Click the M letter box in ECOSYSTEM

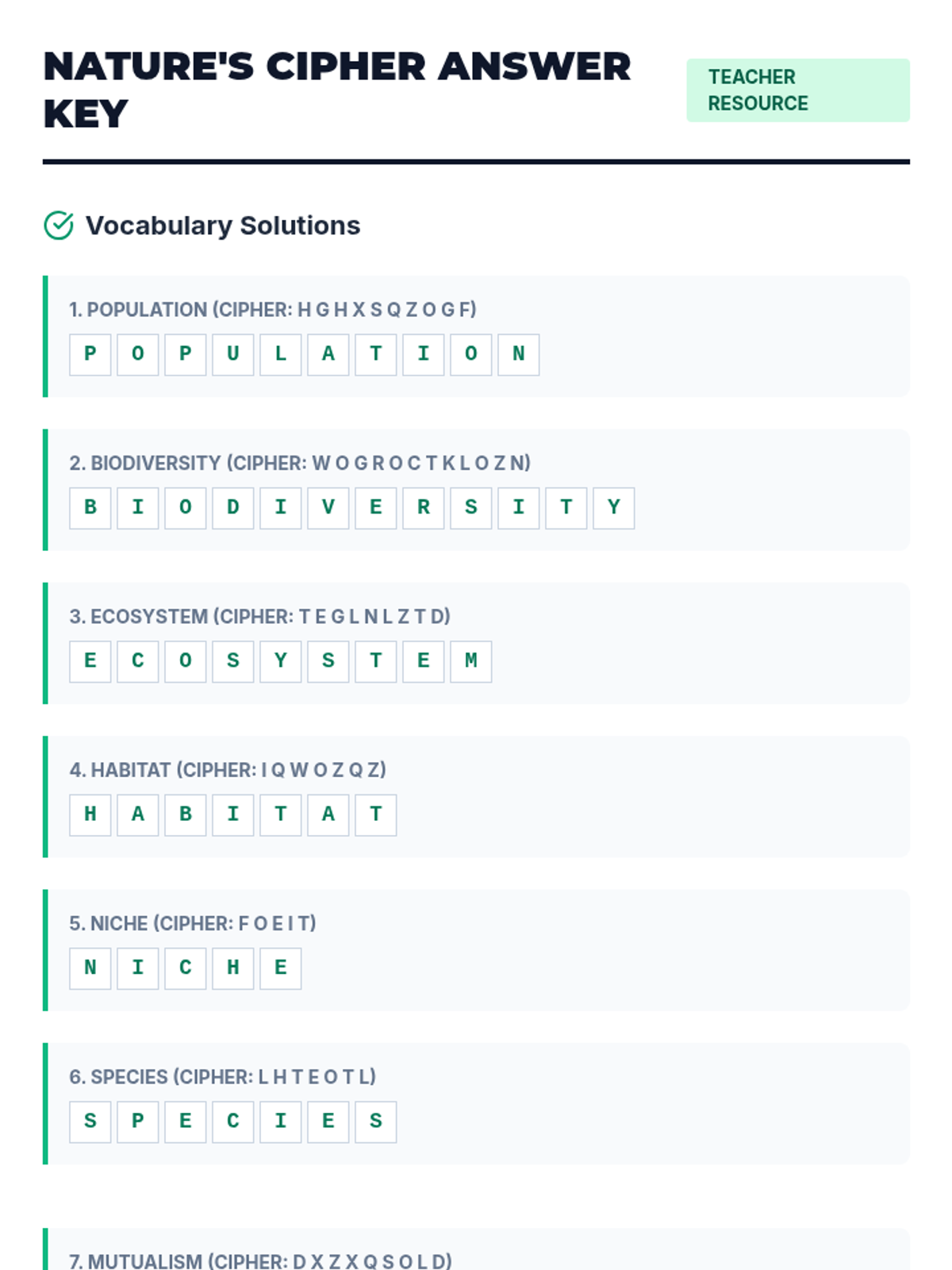click(471, 661)
